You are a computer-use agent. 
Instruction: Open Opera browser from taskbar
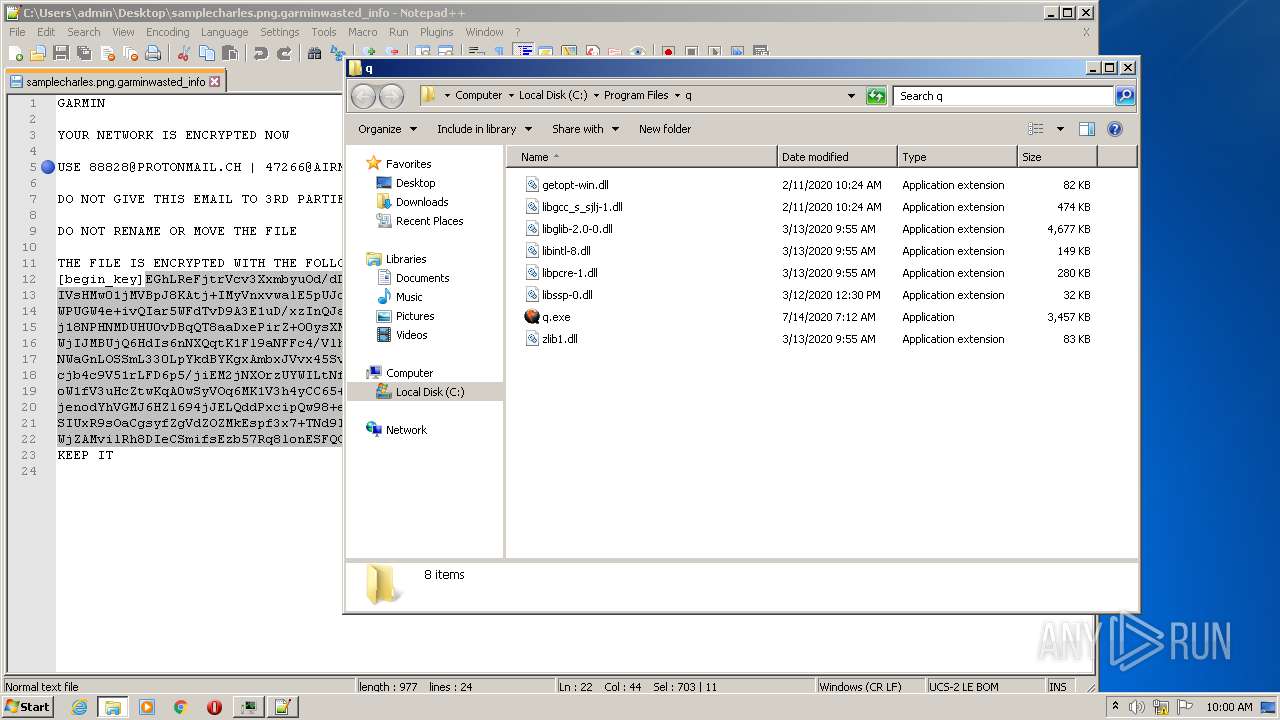(214, 707)
